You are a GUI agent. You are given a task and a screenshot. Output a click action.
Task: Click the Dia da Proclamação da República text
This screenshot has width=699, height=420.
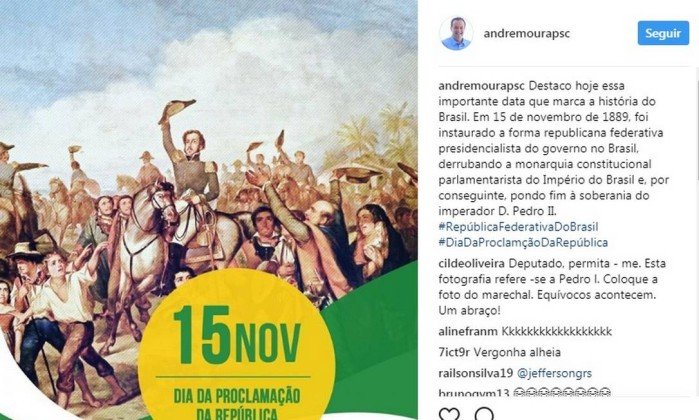(x=237, y=405)
